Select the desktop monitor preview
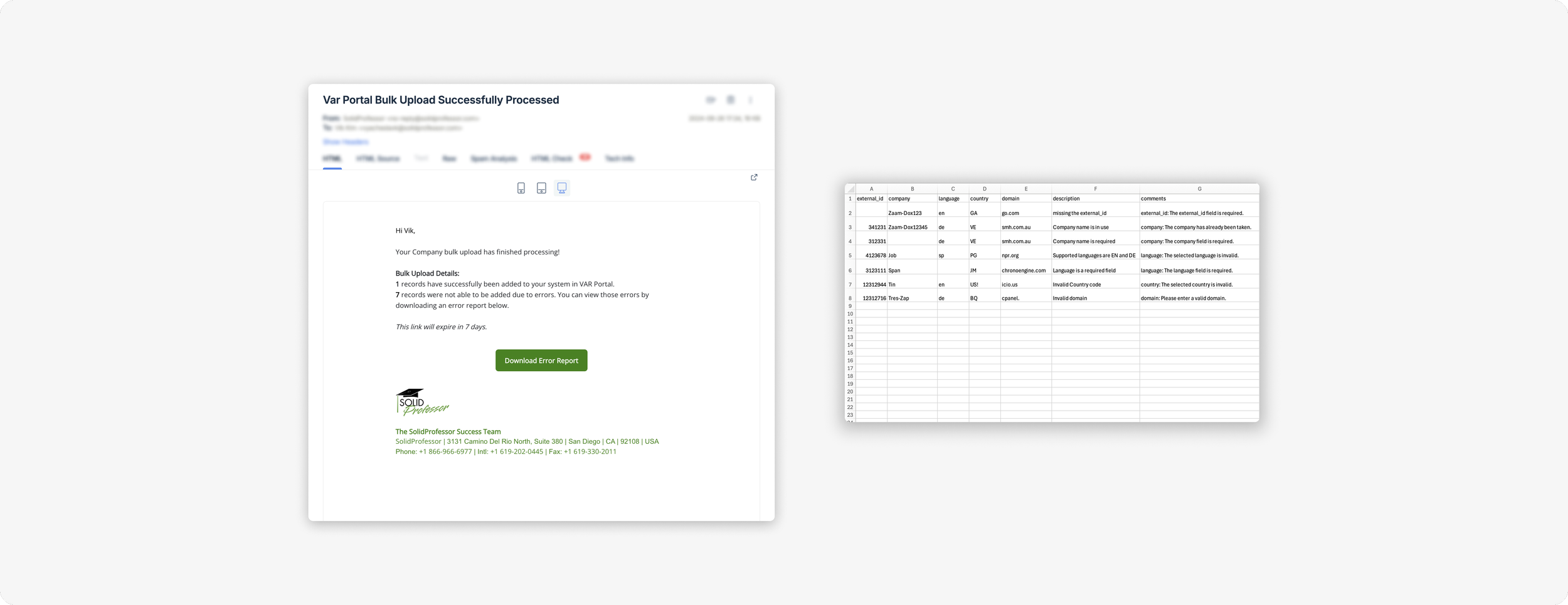 click(562, 188)
